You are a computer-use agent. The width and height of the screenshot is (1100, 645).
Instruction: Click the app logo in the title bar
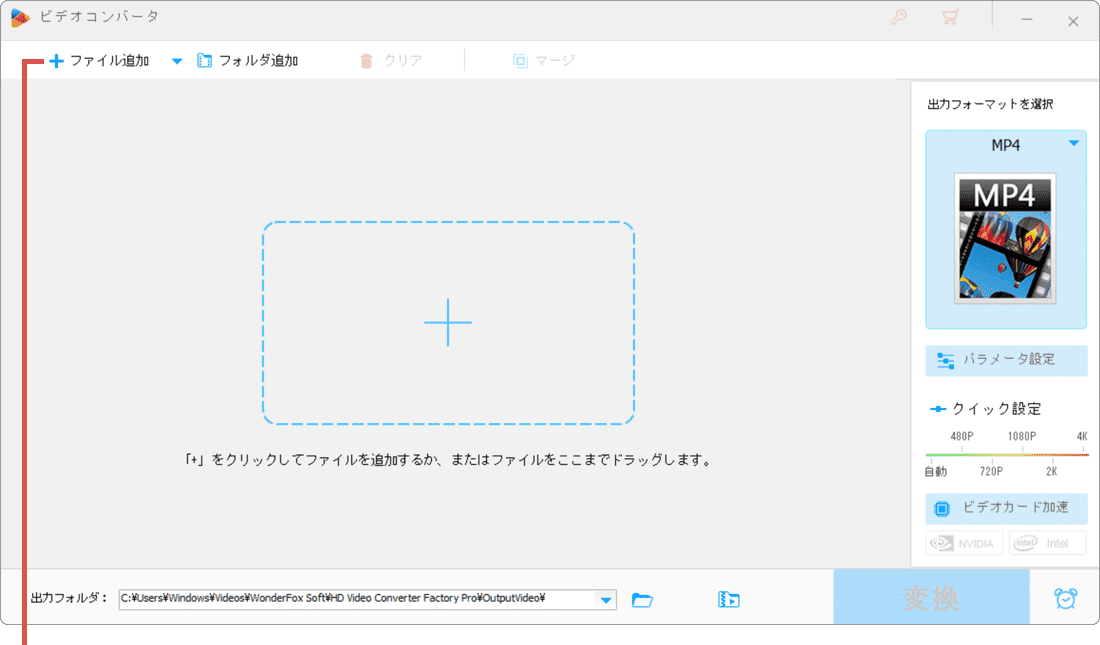[20, 18]
